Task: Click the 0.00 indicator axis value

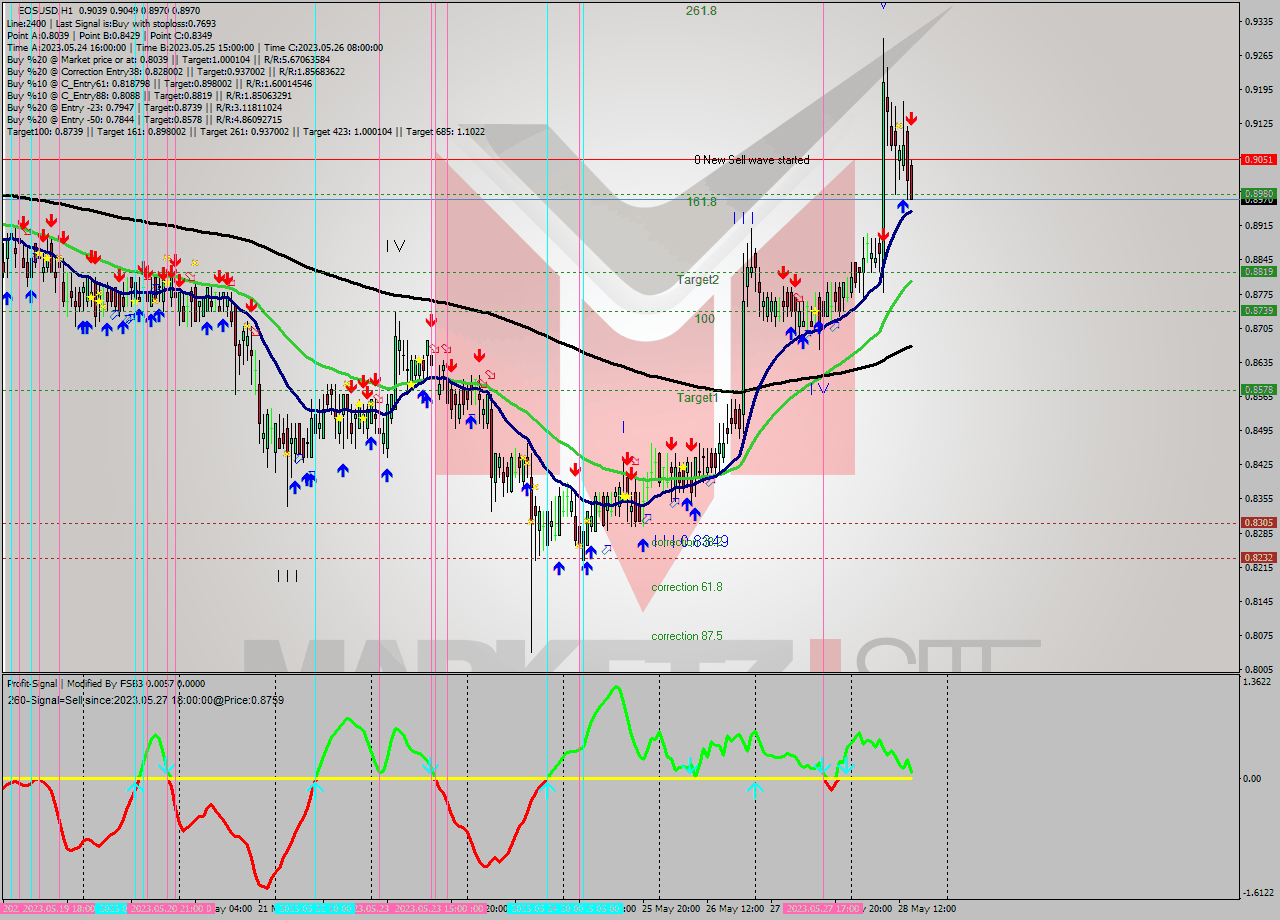Action: click(1252, 778)
